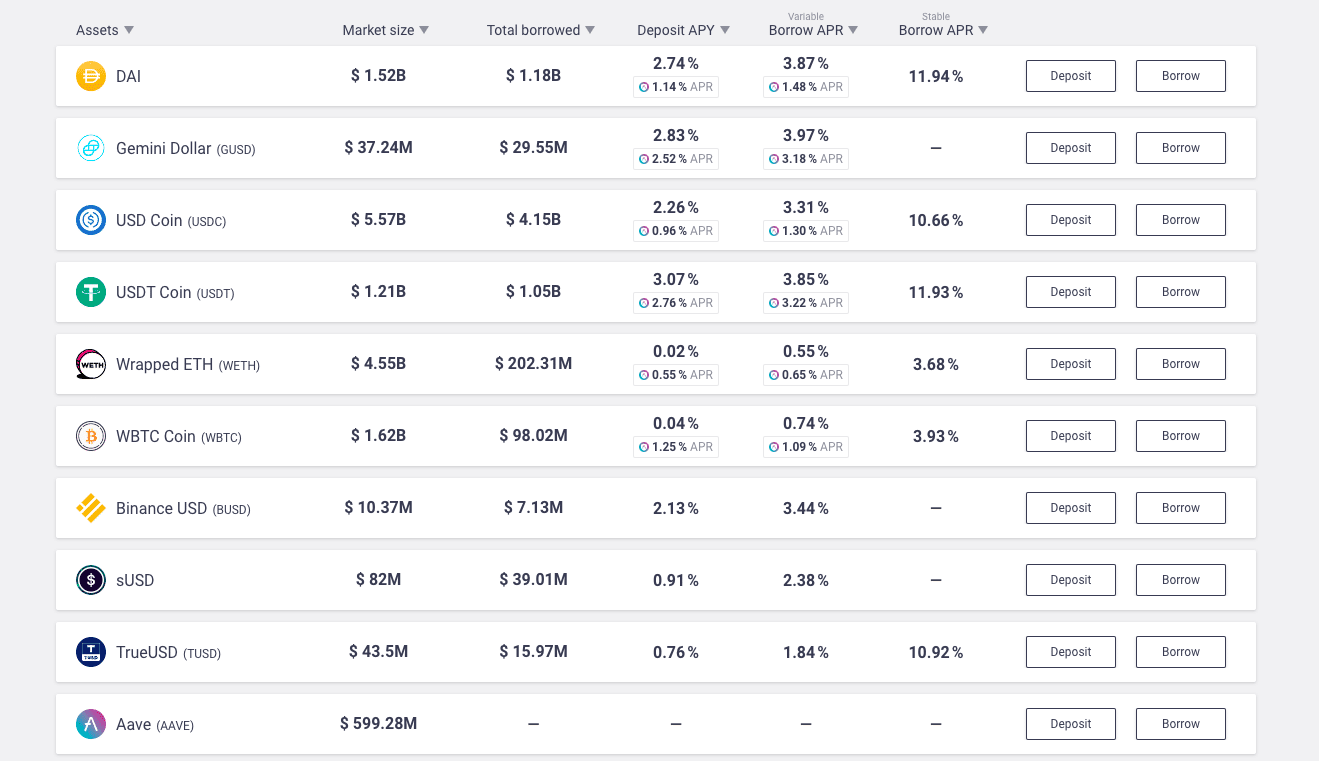Click Deposit button for DAI

[1071, 76]
